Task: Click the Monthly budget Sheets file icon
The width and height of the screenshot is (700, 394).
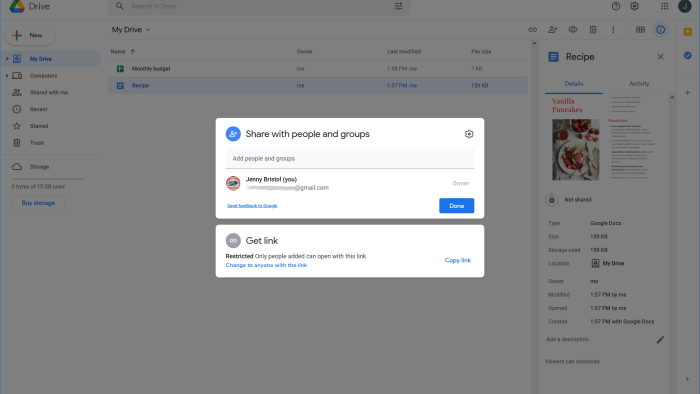Action: (x=120, y=69)
